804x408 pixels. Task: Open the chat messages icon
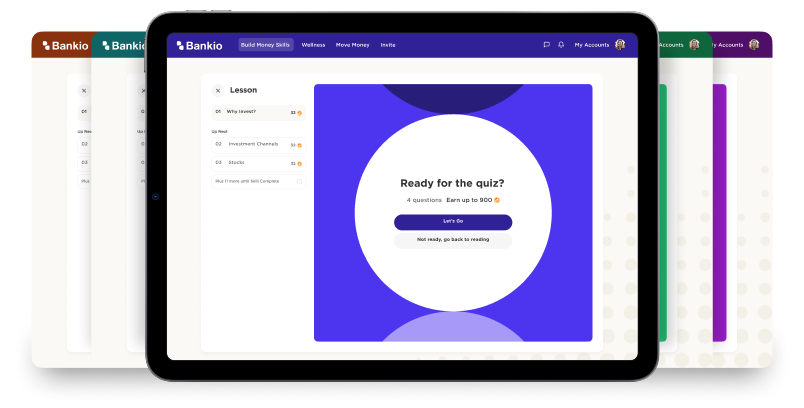coord(546,45)
